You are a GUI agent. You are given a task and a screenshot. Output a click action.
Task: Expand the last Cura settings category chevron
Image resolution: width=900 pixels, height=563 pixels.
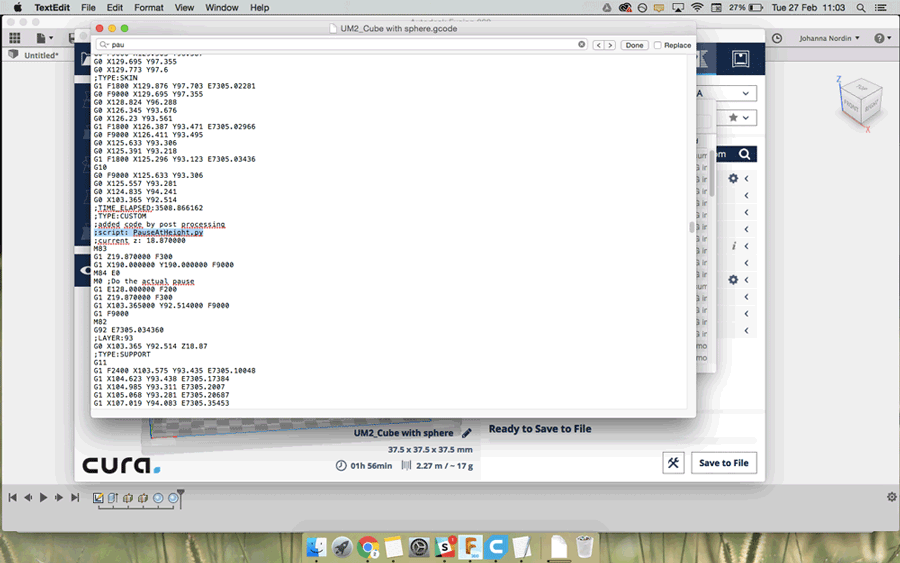tap(747, 331)
